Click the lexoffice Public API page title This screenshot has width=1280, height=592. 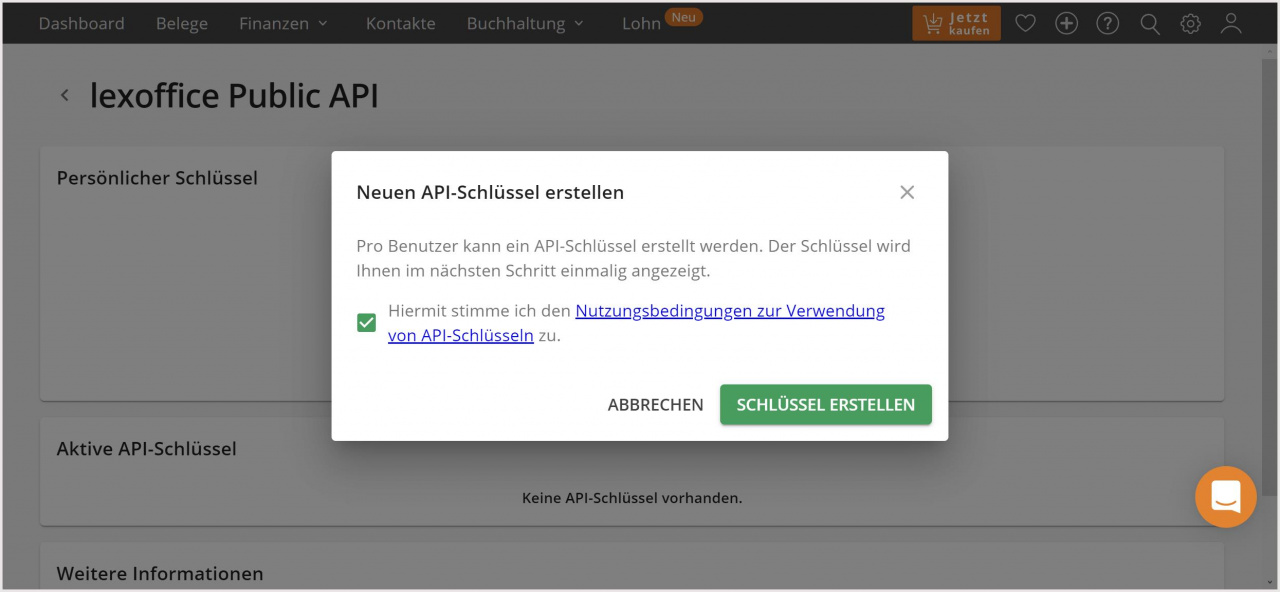(234, 96)
